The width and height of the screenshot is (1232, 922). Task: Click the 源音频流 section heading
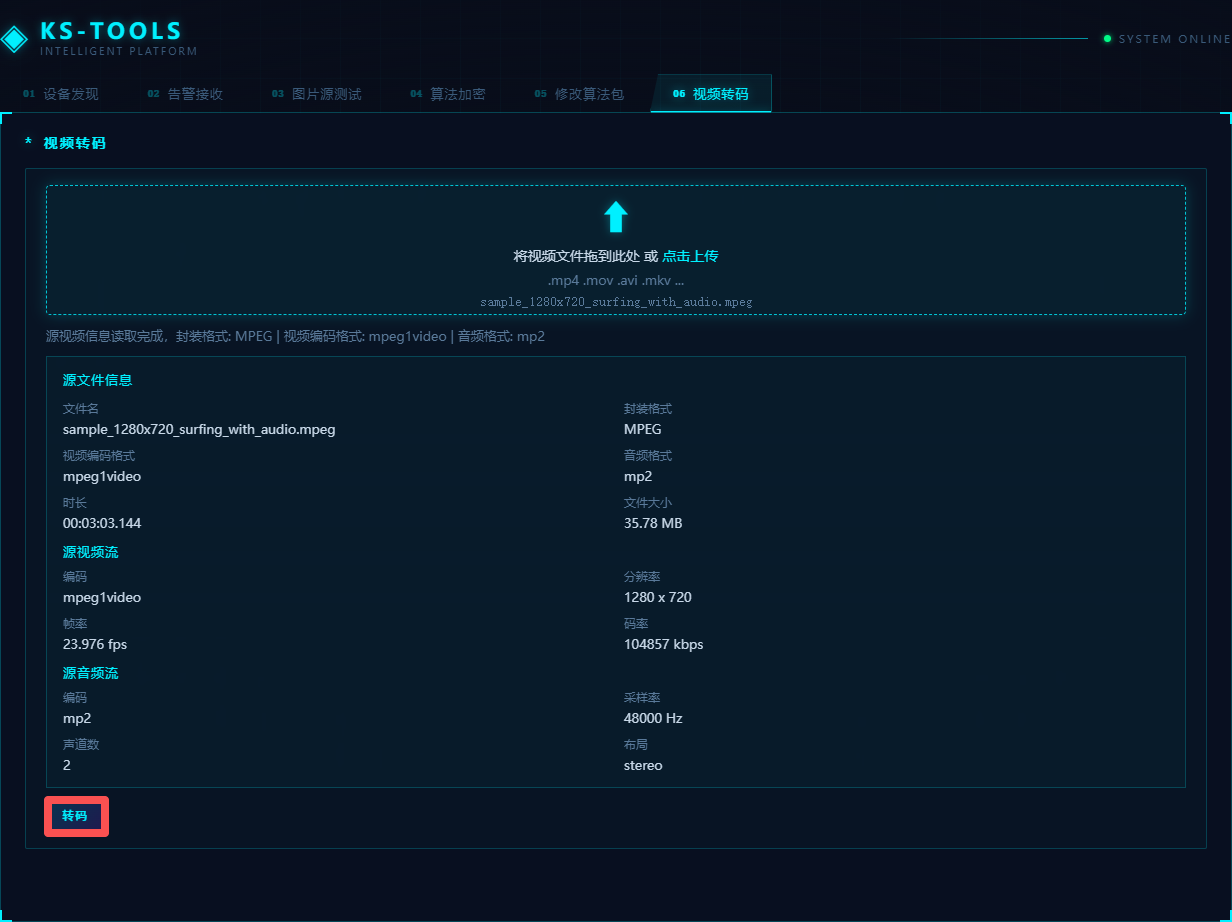(x=90, y=673)
